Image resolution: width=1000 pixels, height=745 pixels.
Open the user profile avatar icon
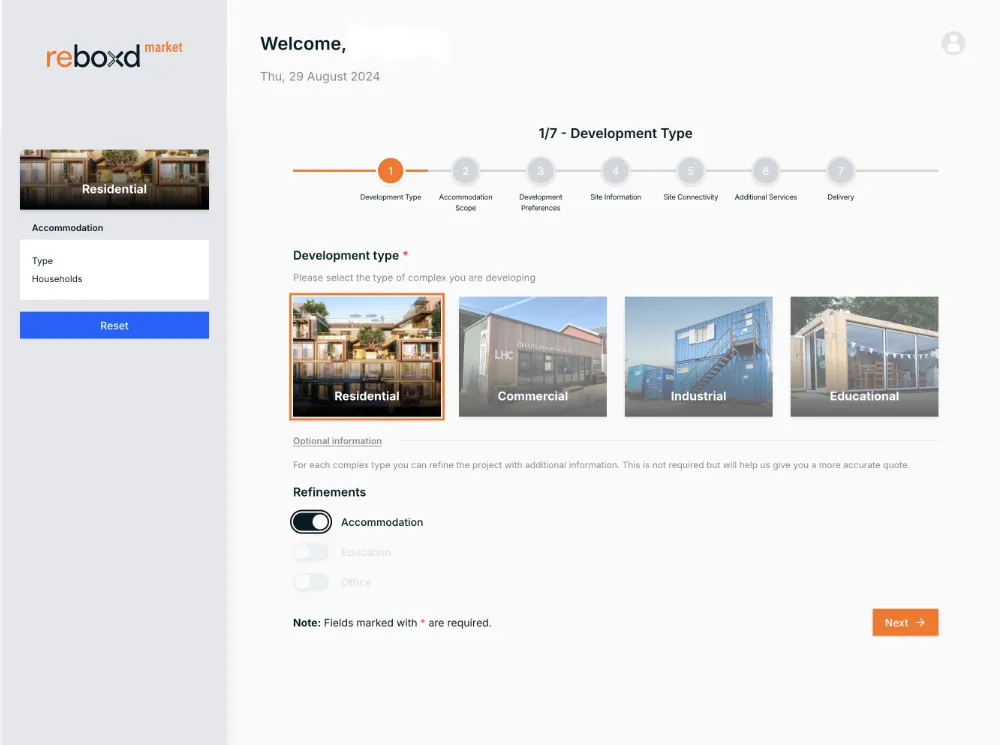click(953, 43)
